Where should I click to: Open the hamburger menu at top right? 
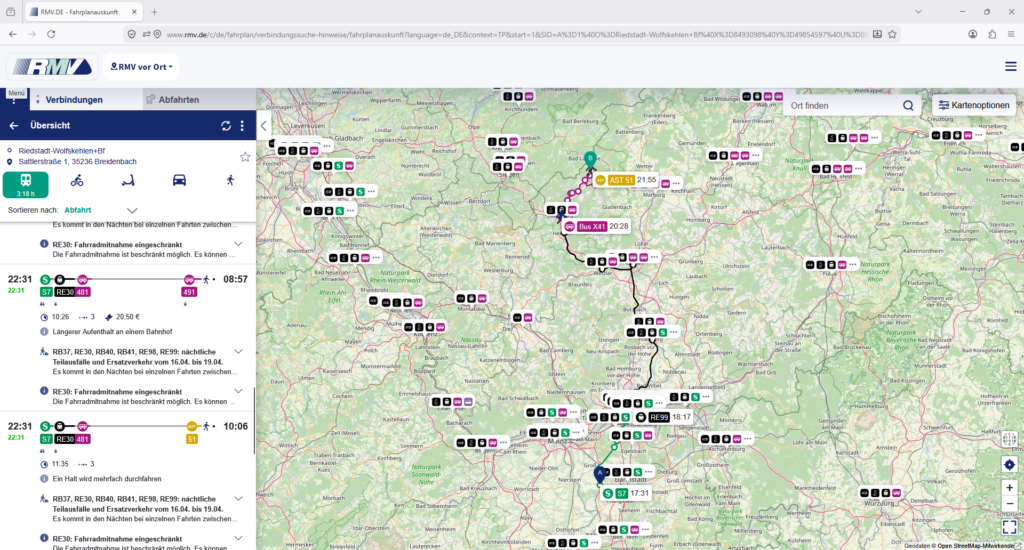tap(1010, 67)
